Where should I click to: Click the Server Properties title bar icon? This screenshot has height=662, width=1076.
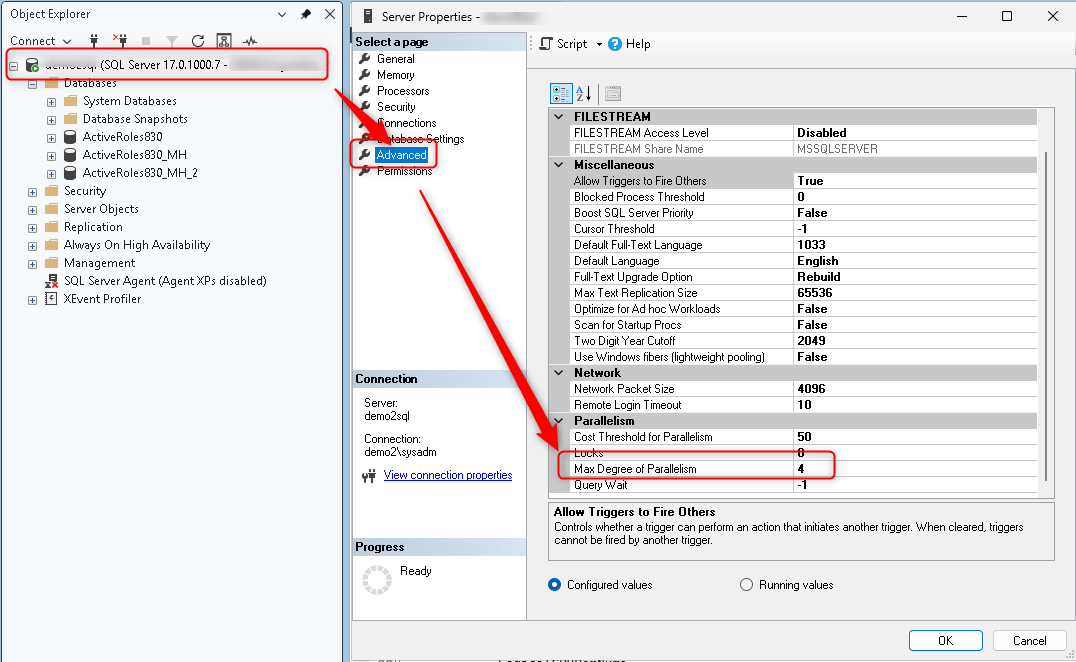pos(368,16)
